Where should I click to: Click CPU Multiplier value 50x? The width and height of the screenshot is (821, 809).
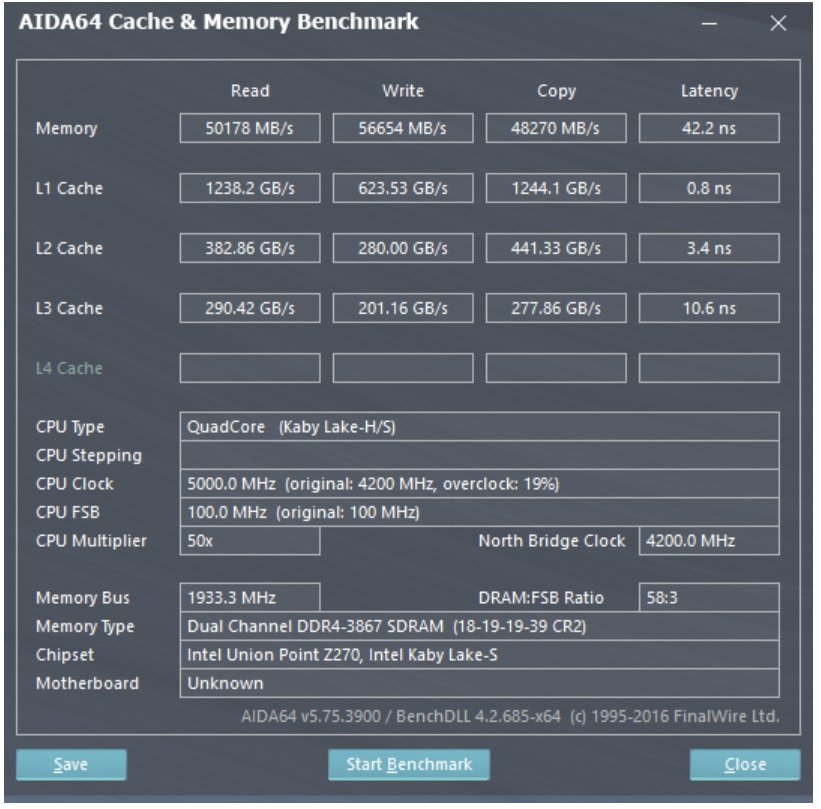coord(250,540)
